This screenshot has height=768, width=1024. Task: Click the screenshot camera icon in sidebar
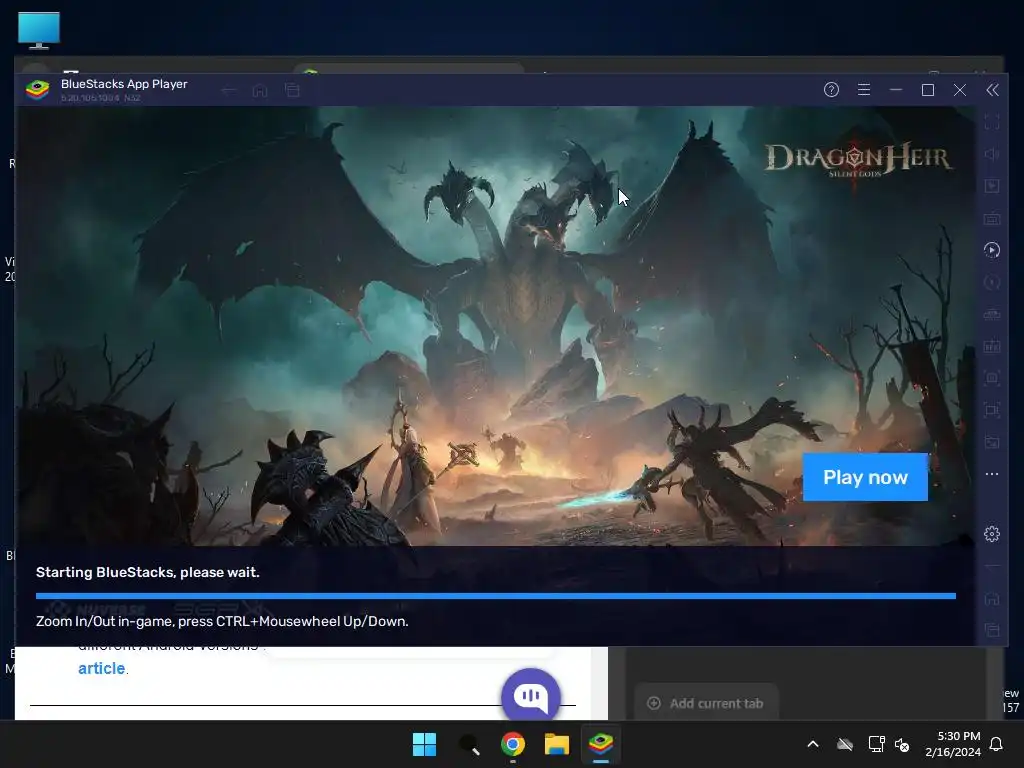point(991,378)
